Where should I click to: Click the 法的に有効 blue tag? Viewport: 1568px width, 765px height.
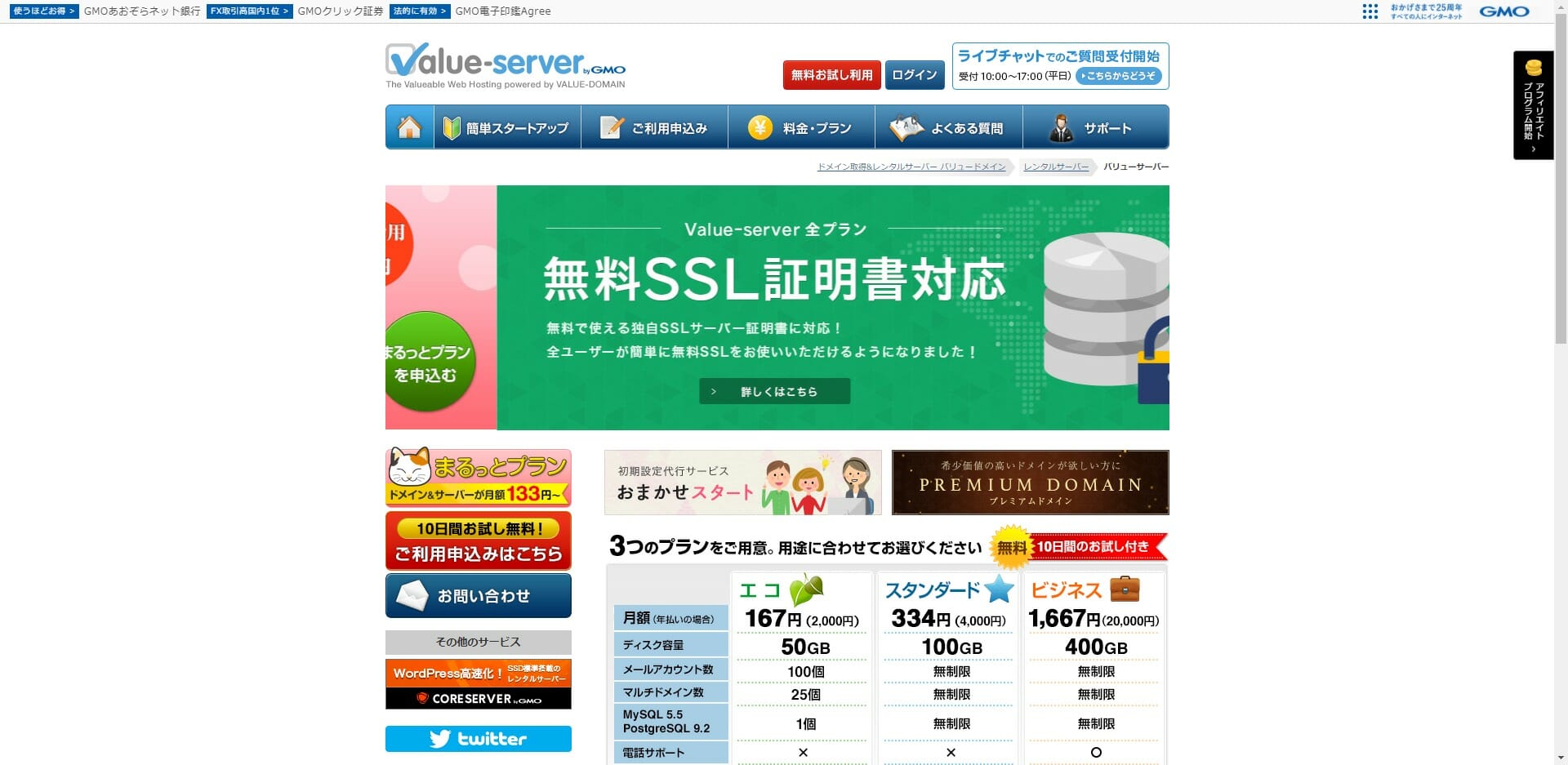[420, 11]
